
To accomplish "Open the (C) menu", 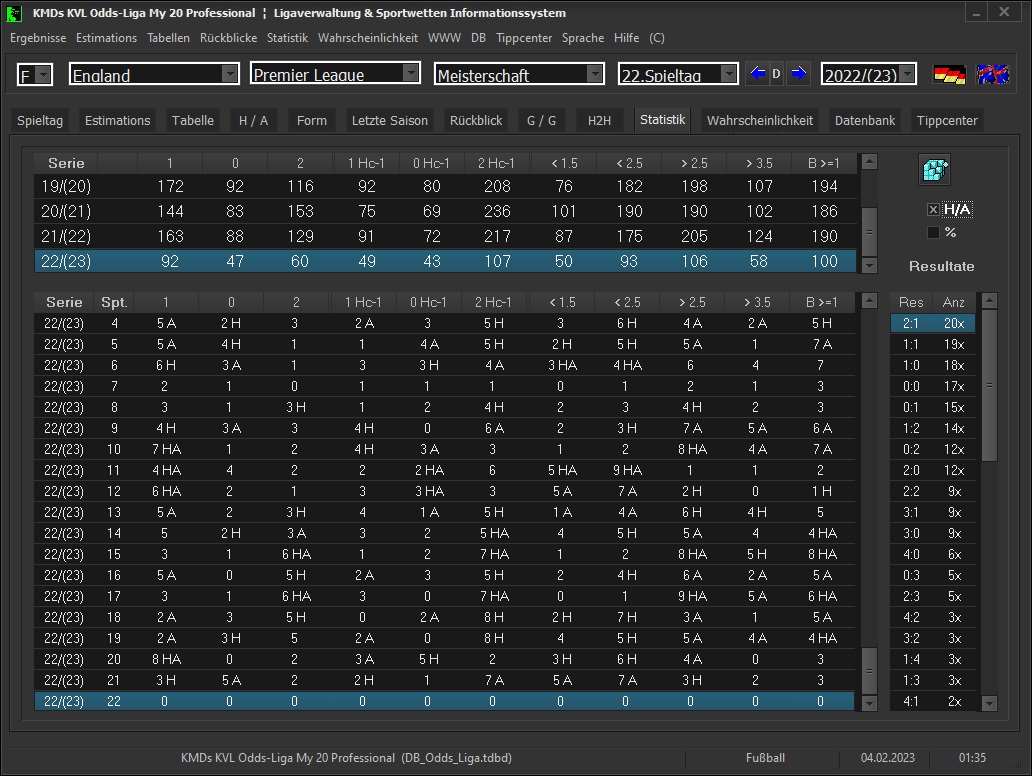I will pyautogui.click(x=657, y=38).
